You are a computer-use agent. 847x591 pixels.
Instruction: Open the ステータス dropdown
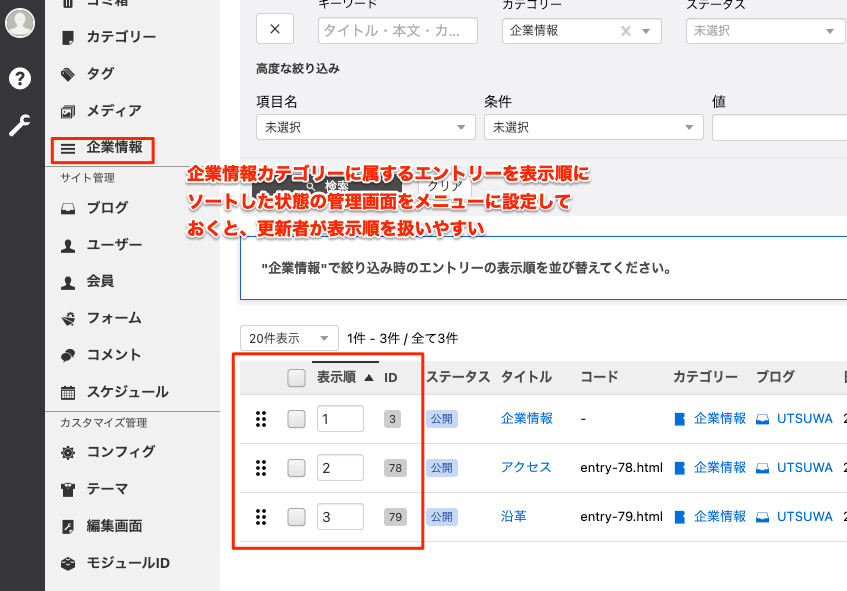pyautogui.click(x=765, y=31)
